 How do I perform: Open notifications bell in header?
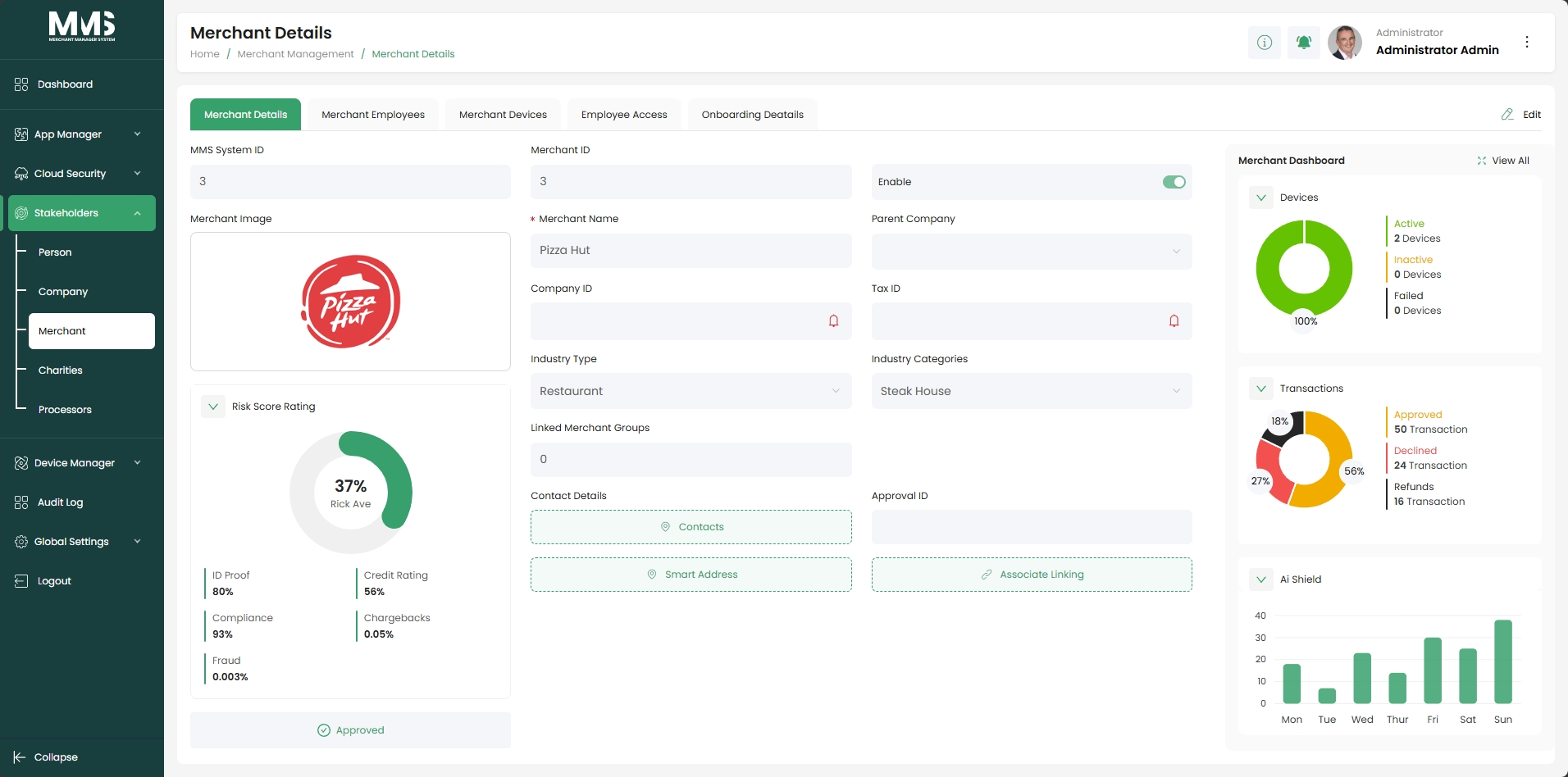[1303, 42]
